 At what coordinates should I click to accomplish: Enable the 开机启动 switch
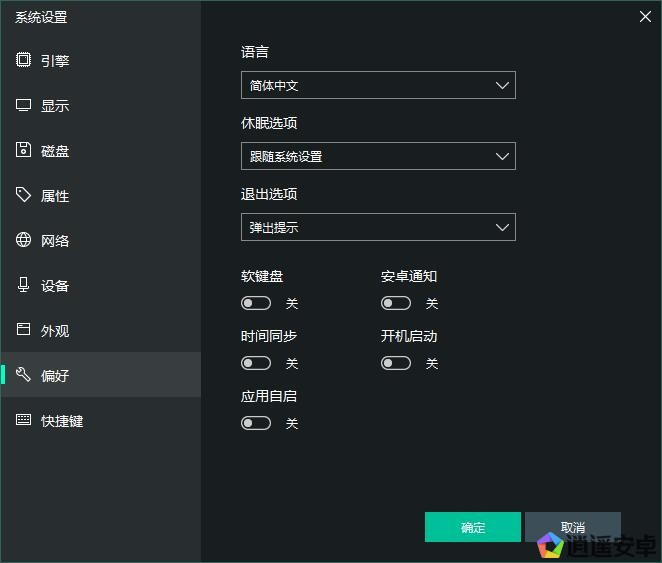click(396, 363)
